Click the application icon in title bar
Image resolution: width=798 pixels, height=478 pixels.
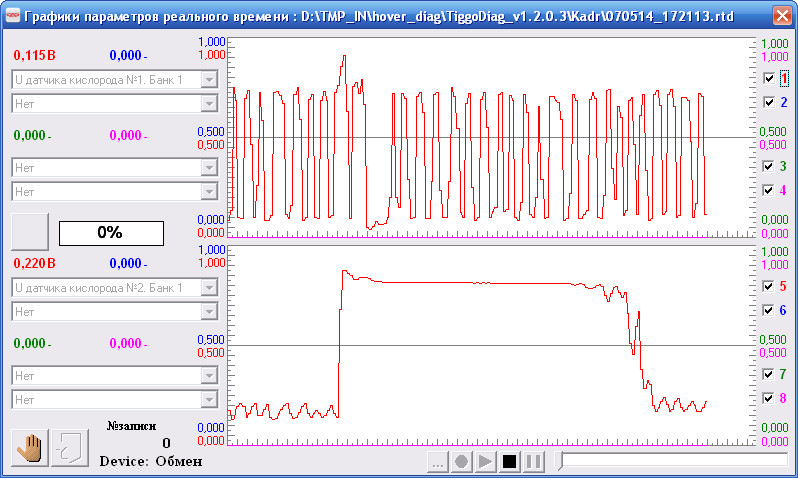[x=13, y=16]
